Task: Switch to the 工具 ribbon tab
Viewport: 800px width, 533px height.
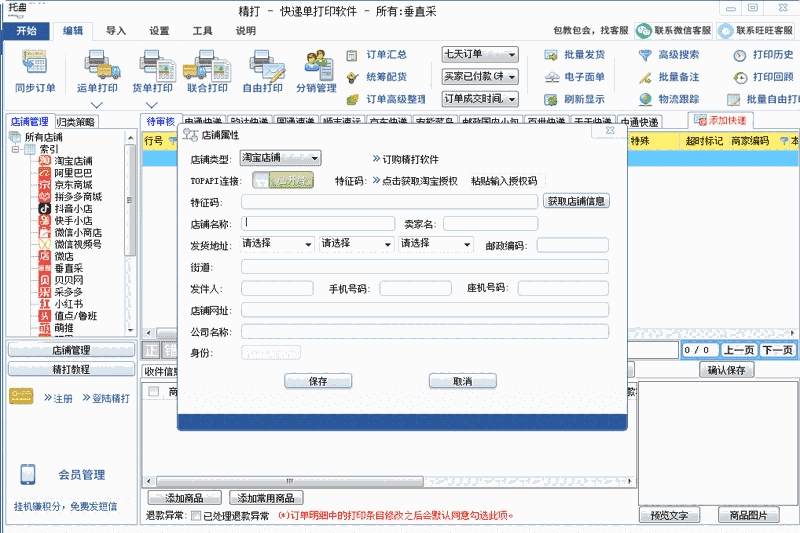Action: point(203,31)
